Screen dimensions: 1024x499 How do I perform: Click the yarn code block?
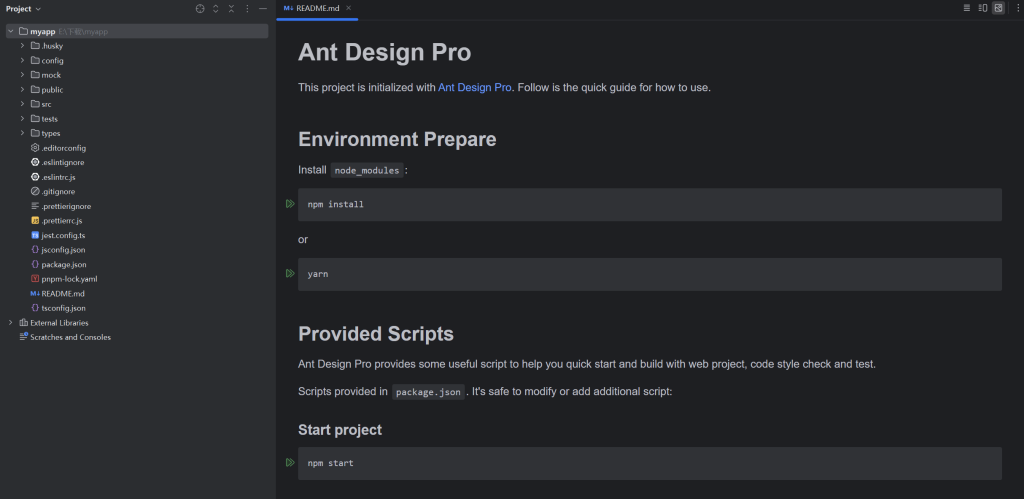(650, 274)
